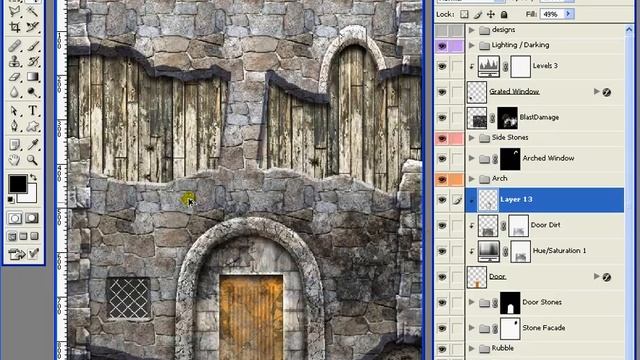Expand the designs group

[x=472, y=30]
